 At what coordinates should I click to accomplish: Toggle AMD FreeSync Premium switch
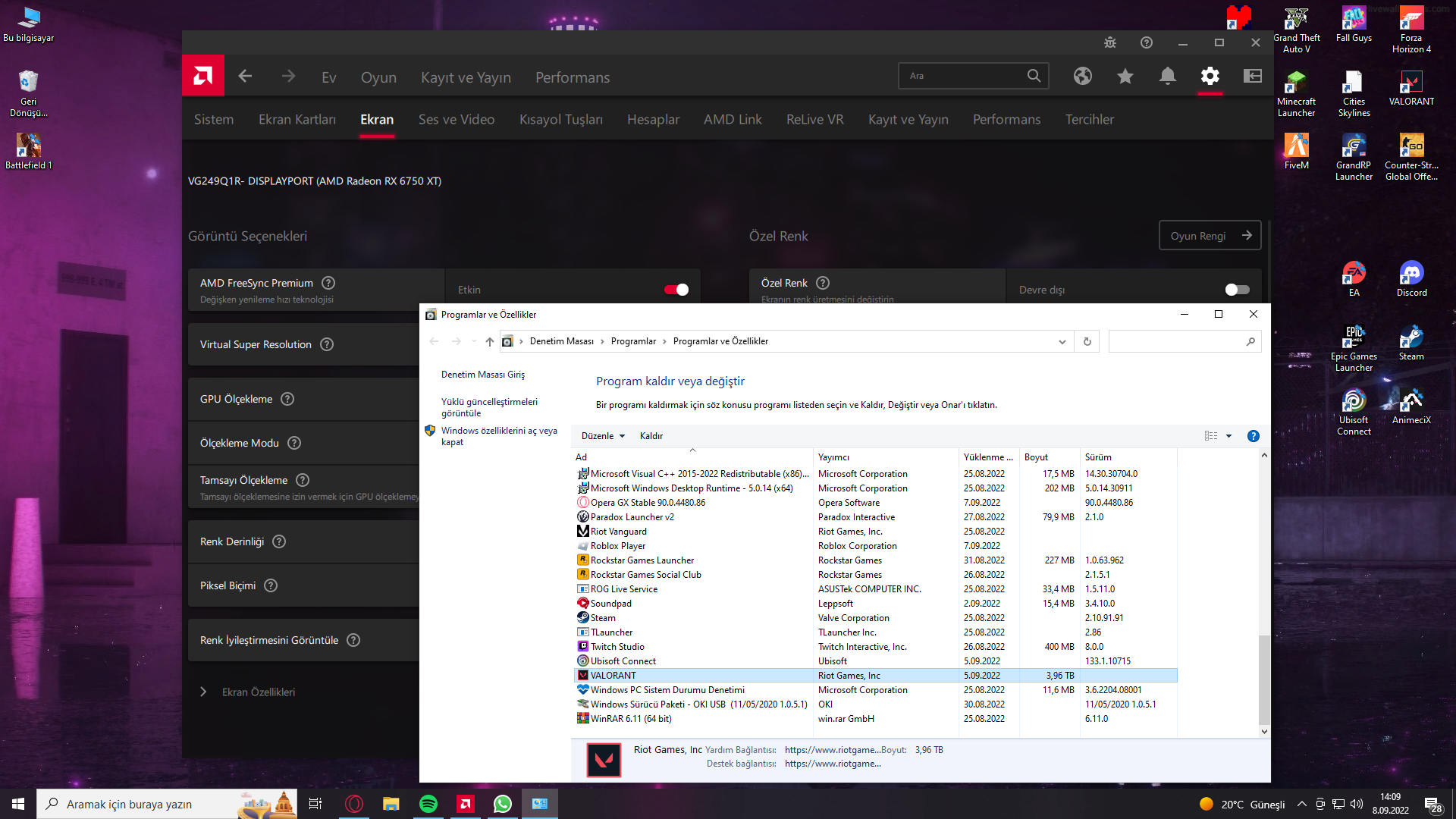point(676,290)
